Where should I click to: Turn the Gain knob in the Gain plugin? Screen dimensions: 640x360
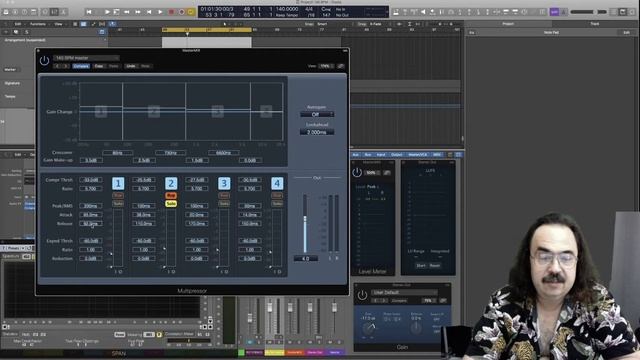[369, 329]
